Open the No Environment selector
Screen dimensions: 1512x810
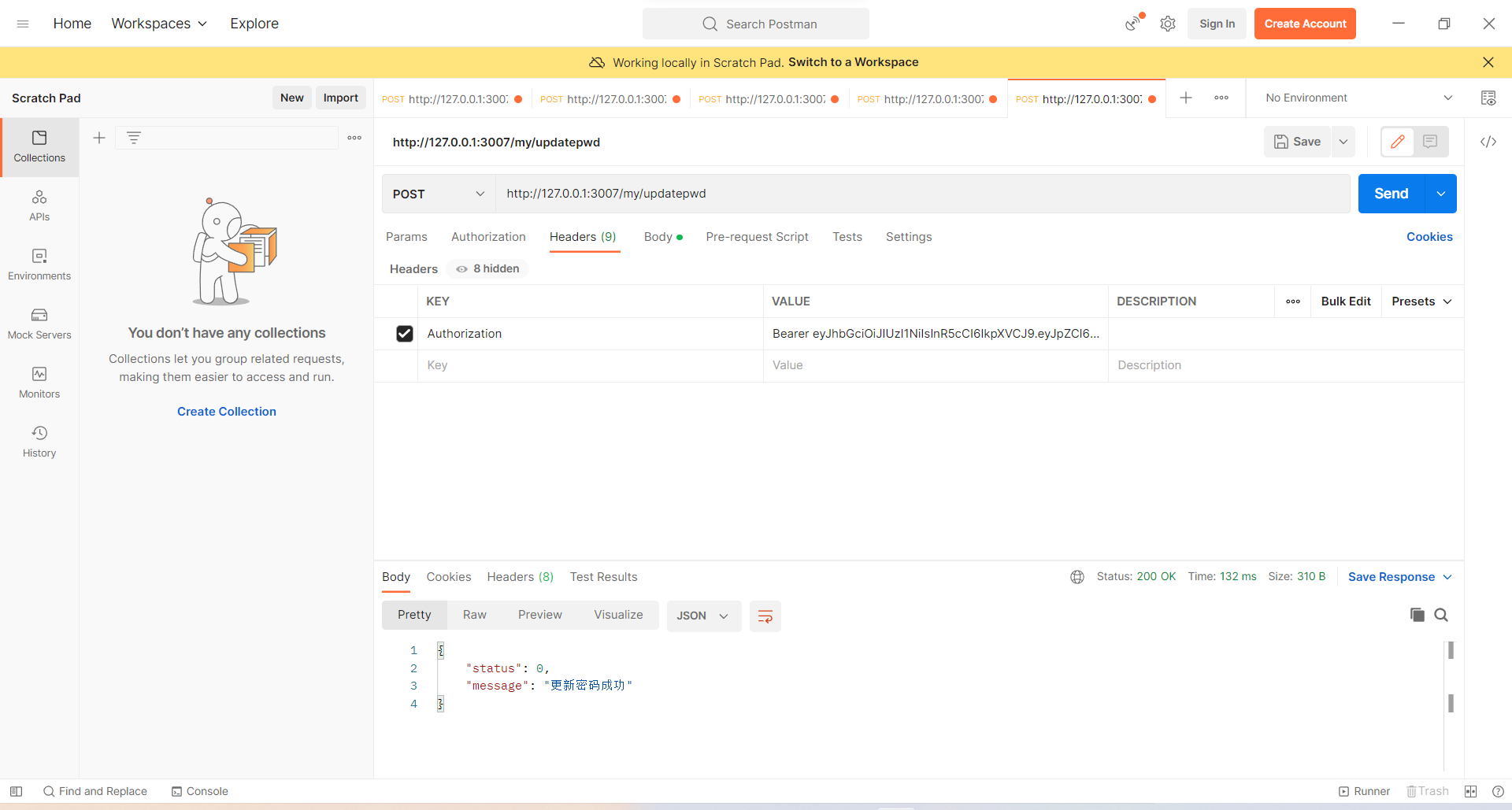[1358, 98]
